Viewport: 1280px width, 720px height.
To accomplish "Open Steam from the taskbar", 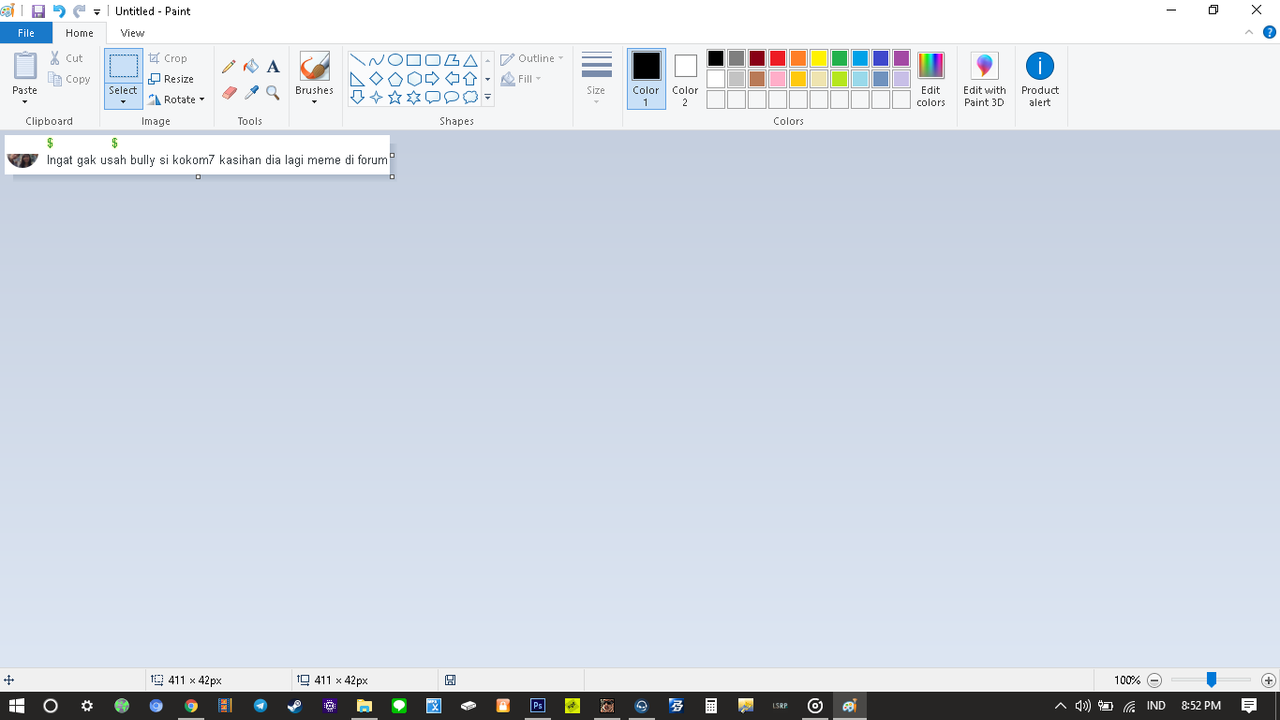I will coord(294,706).
